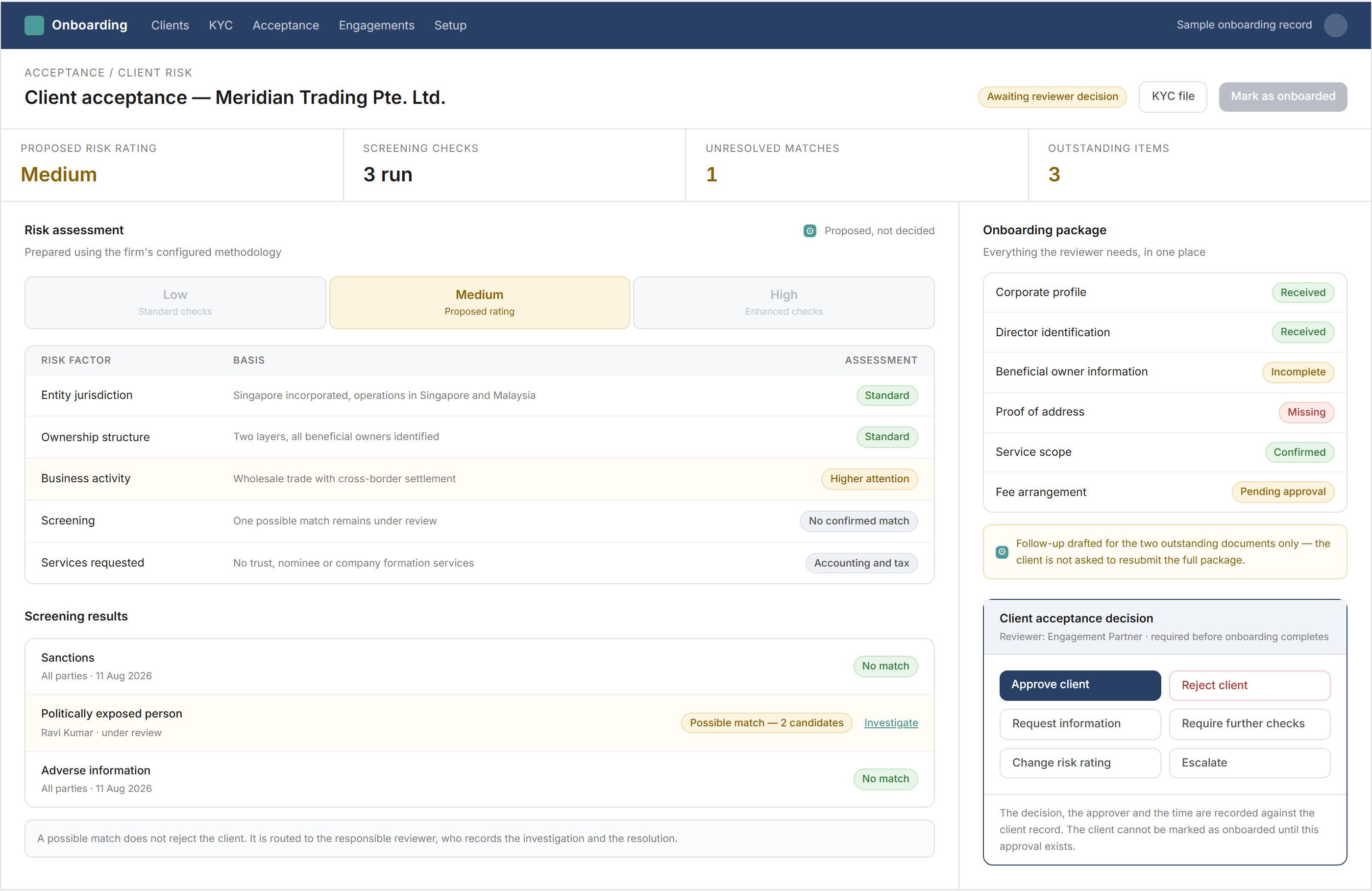Select the Ownership structure risk factor
The height and width of the screenshot is (891, 1372).
click(x=479, y=437)
